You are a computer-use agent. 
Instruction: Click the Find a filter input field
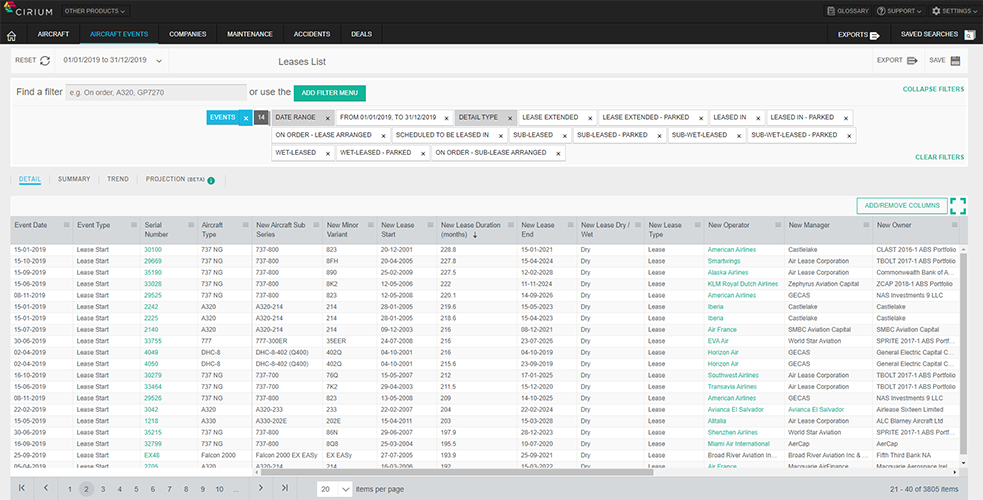pos(156,93)
